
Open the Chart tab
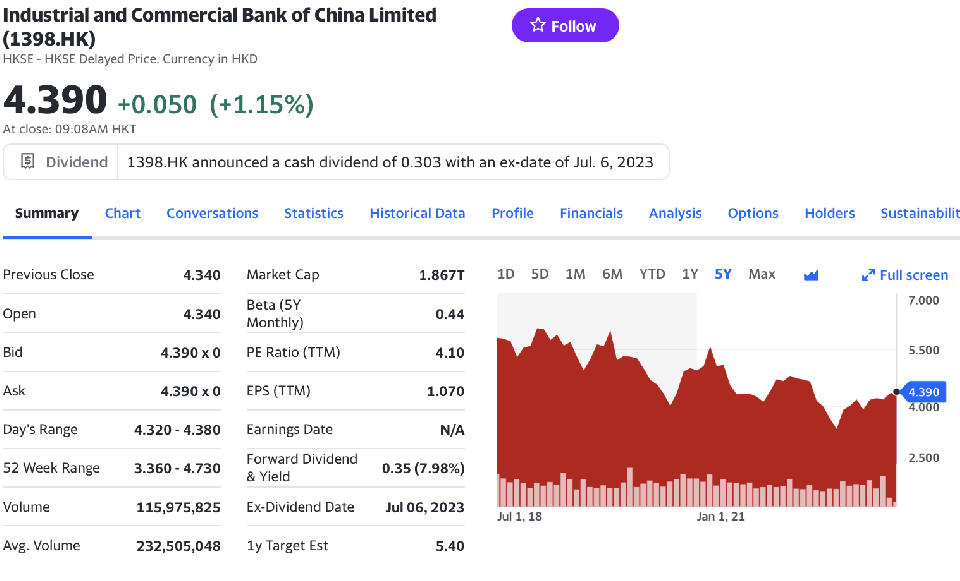point(123,213)
